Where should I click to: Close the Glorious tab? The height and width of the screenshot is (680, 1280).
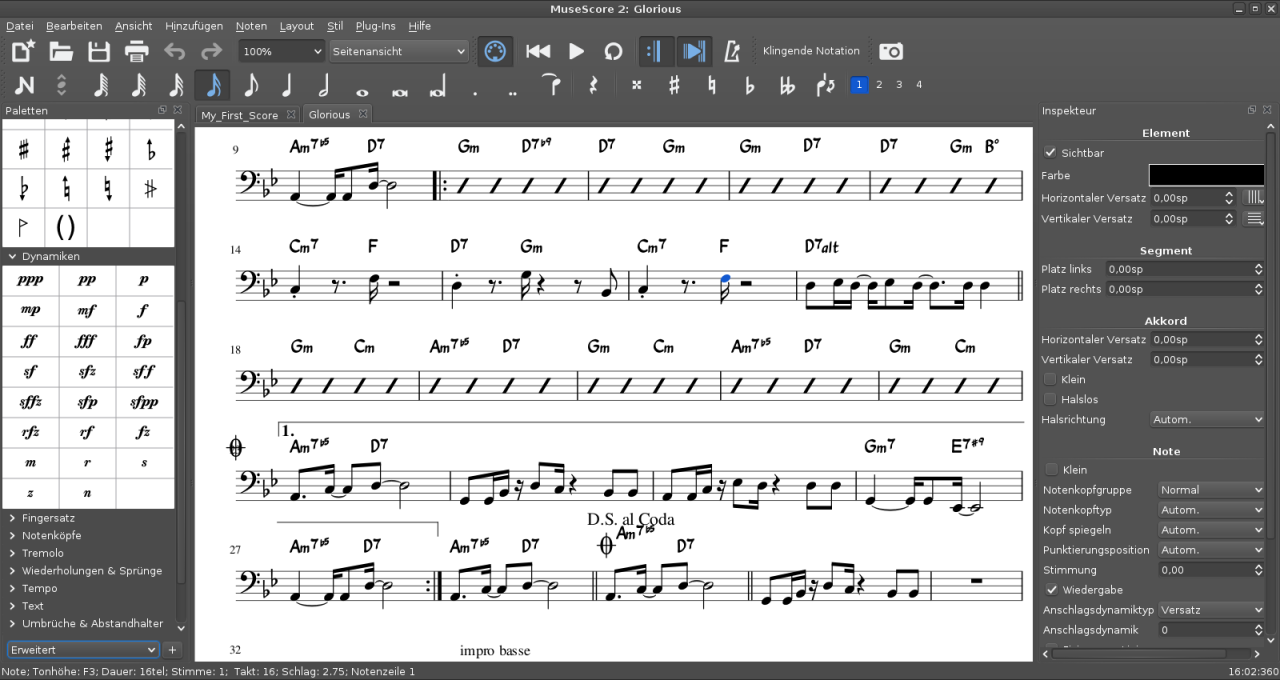(363, 114)
